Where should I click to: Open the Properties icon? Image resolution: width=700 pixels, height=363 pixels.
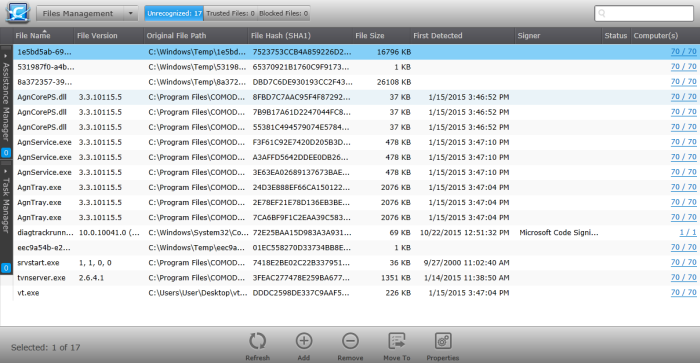click(x=443, y=342)
